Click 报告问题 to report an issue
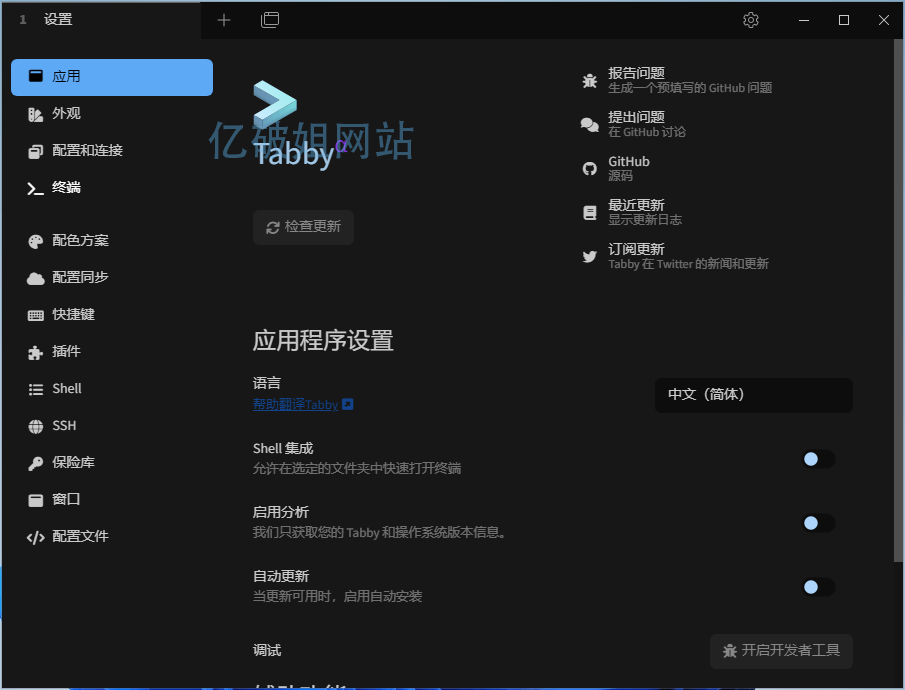 690,80
